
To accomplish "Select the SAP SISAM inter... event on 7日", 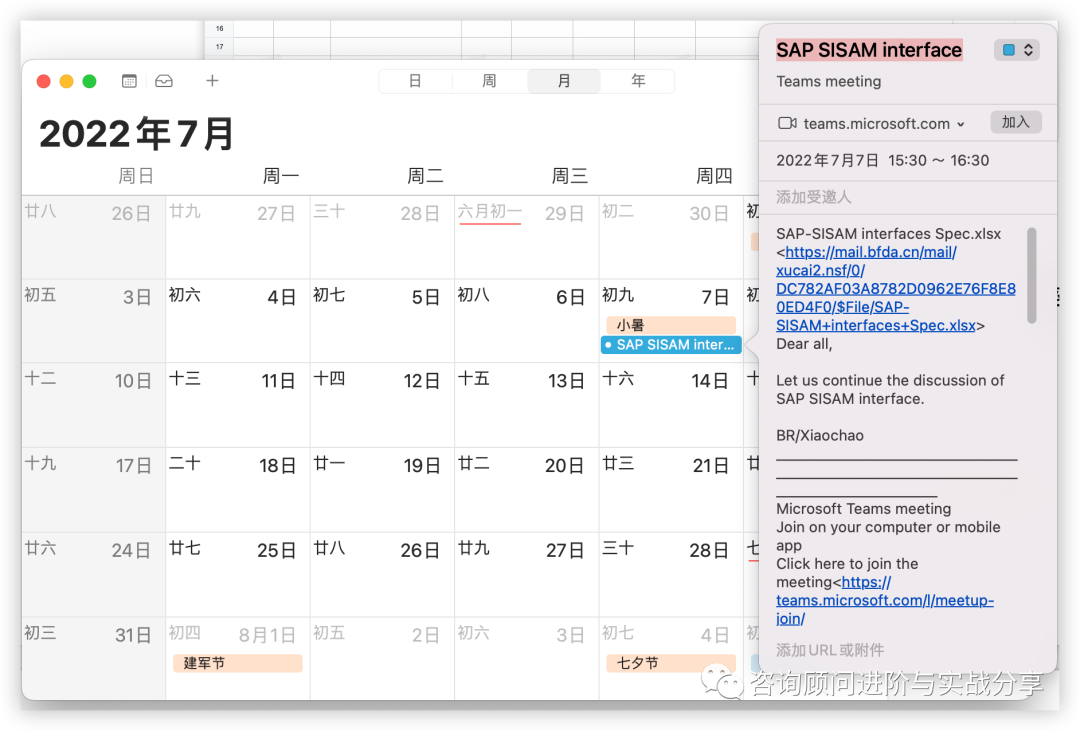I will pos(671,344).
